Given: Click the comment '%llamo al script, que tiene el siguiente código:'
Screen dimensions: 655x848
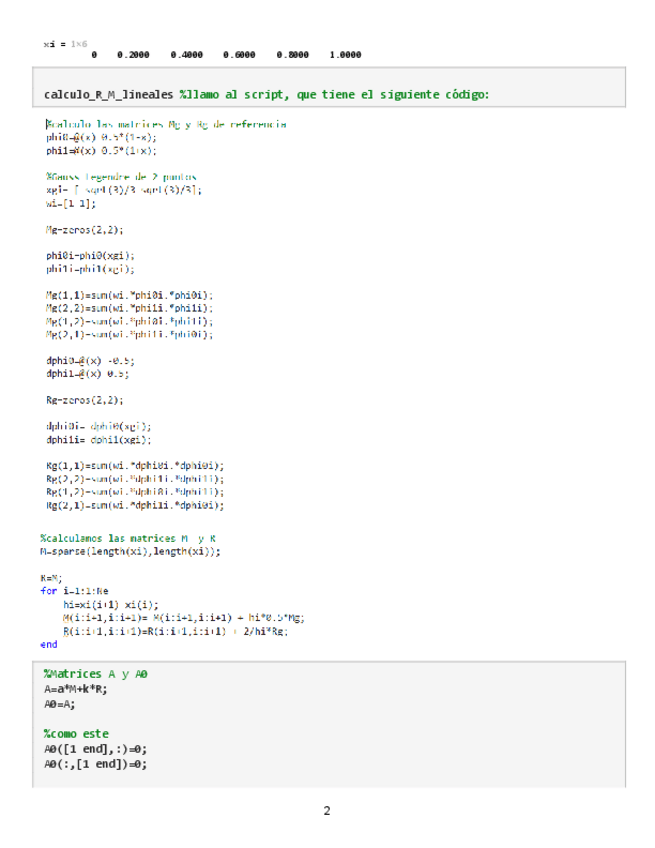Looking at the screenshot, I should (334, 95).
